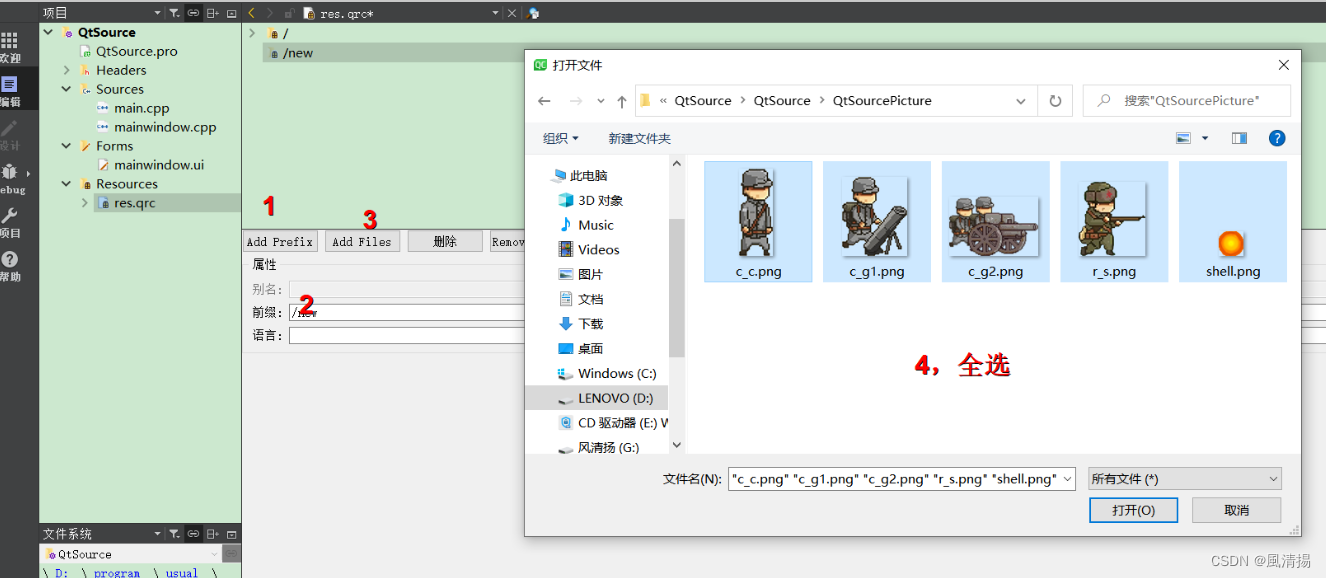Viewport: 1326px width, 578px height.
Task: Select mainwindow.cpp in the project tree
Action: [165, 127]
